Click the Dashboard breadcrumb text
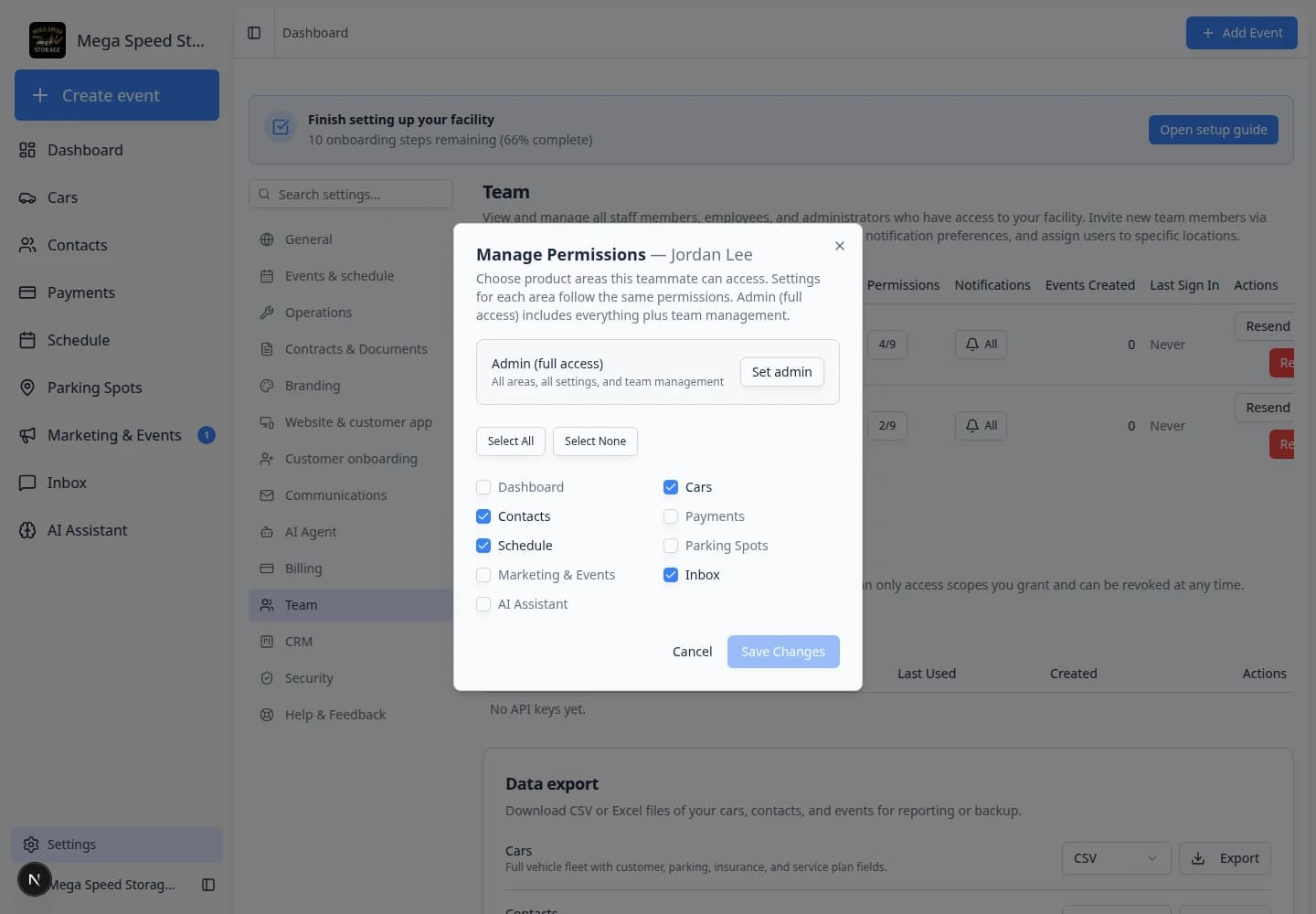1316x914 pixels. click(315, 33)
